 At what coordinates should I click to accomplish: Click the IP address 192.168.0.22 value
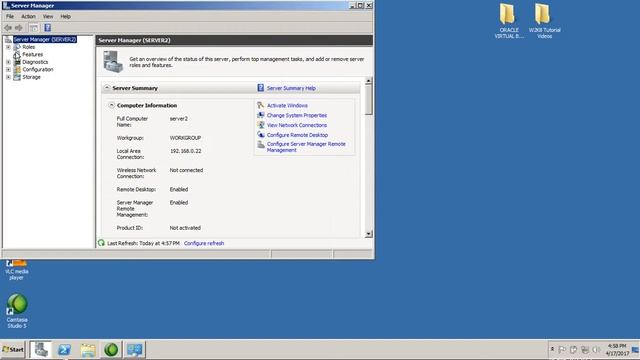pos(185,151)
